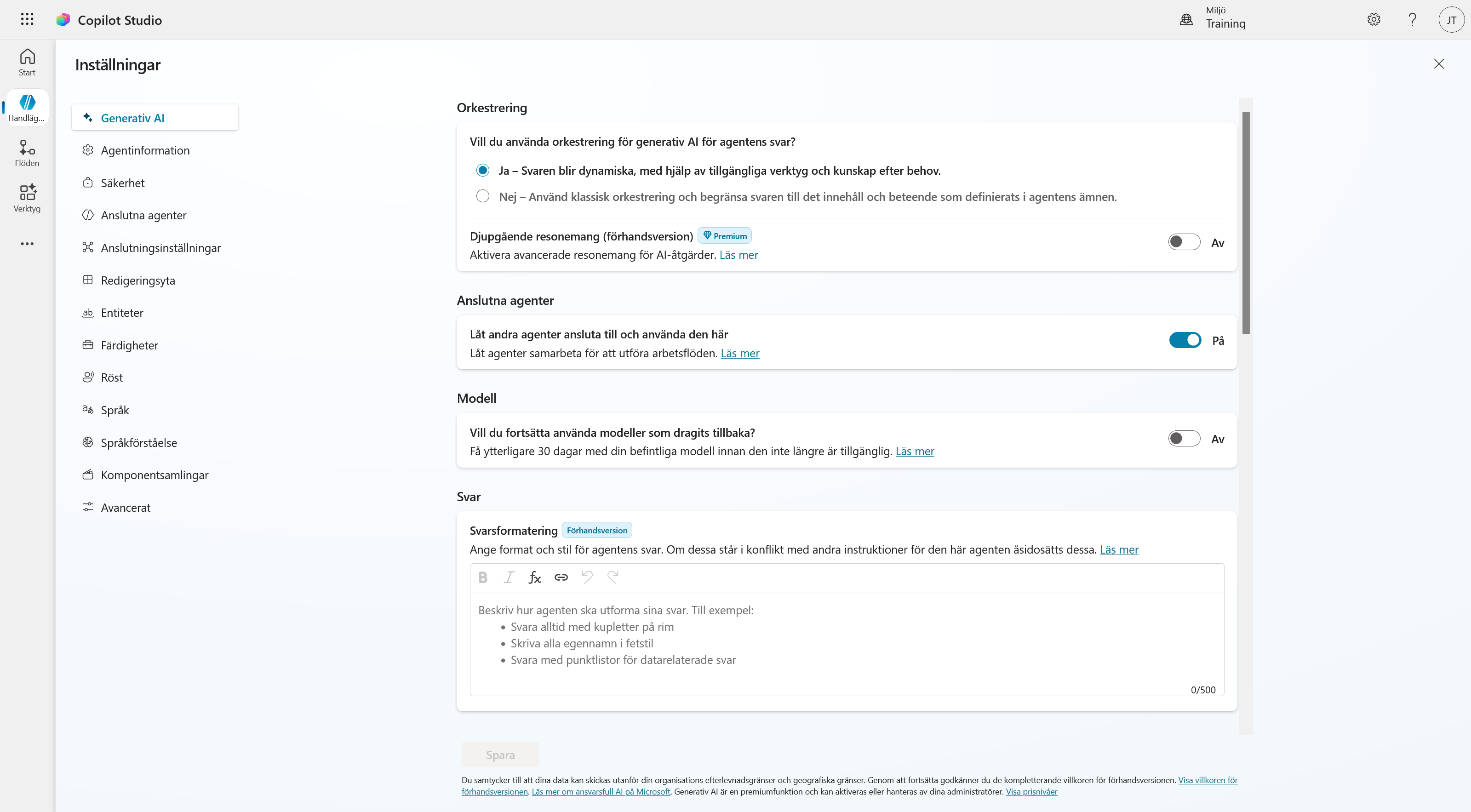The image size is (1471, 812).
Task: Turn off the Anslutna agenter switch
Action: (1185, 340)
